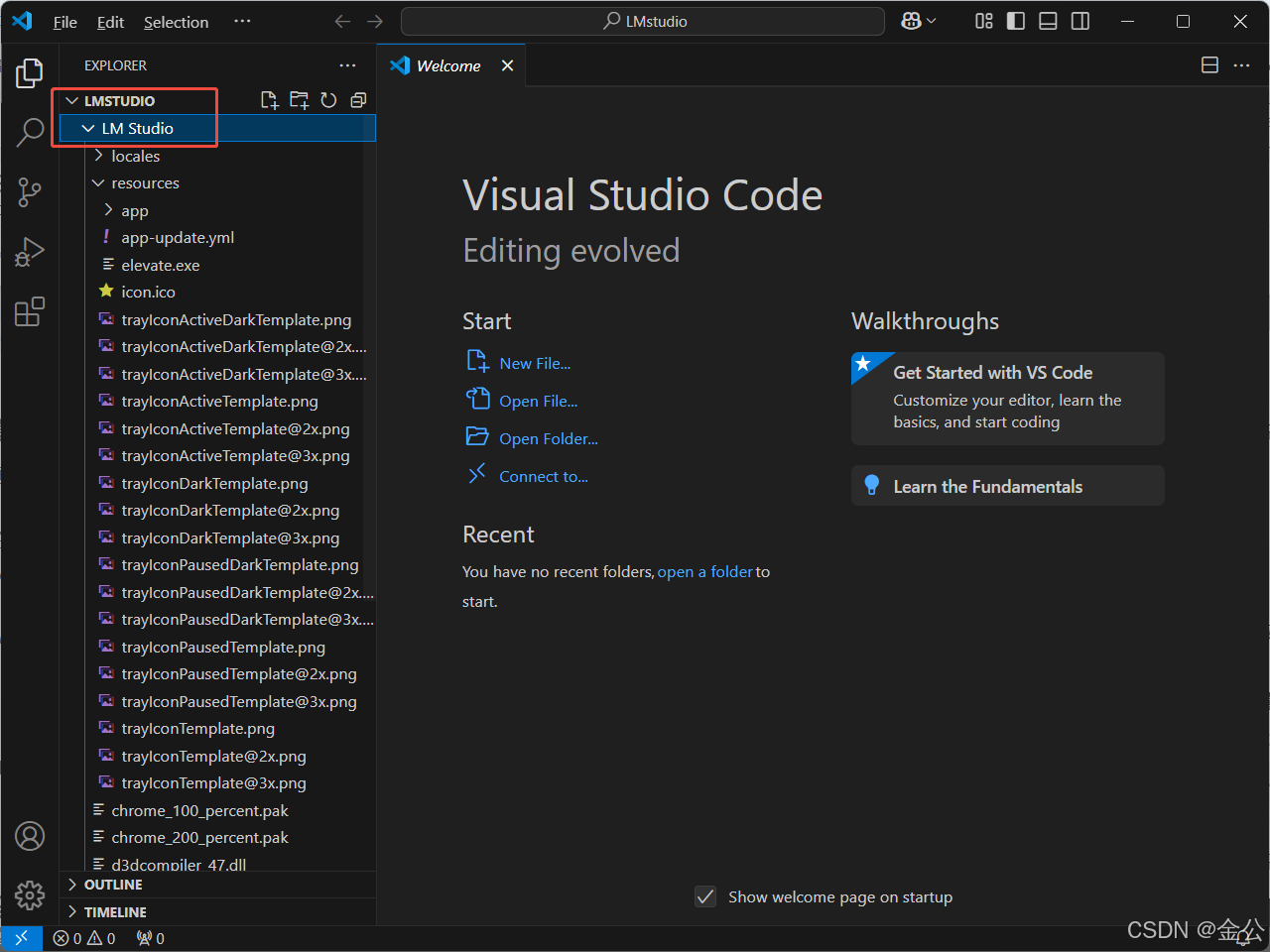Go forward with the navigation arrow
Viewport: 1270px width, 952px height.
coord(374,21)
